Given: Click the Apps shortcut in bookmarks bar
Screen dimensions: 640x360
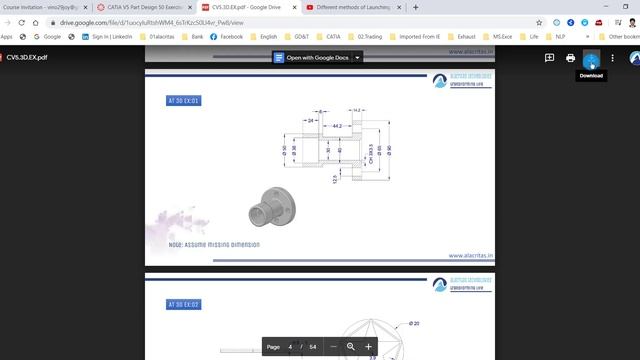Looking at the screenshot, I should 6,37.
